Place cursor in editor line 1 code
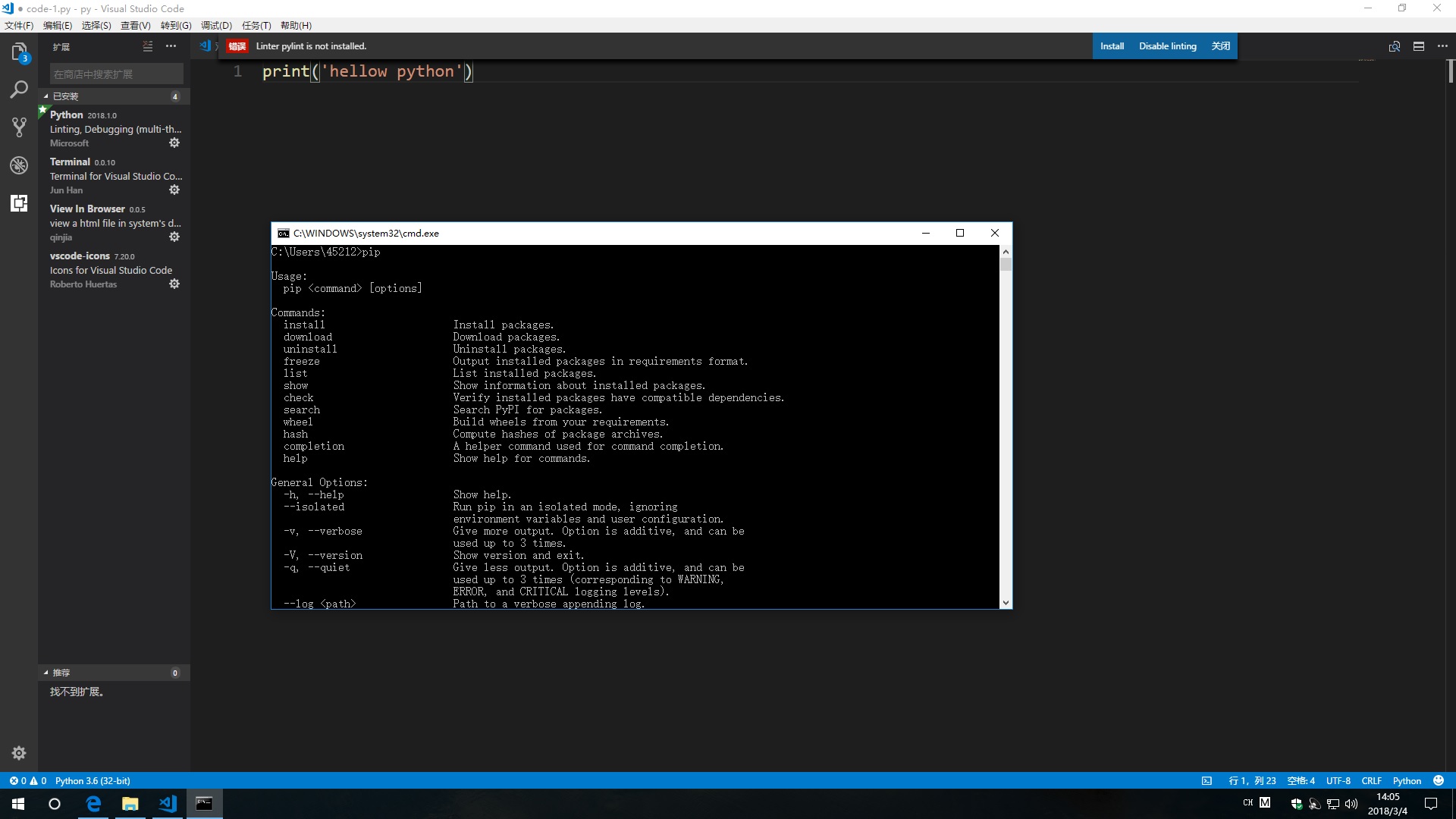Viewport: 1456px width, 819px height. [x=367, y=71]
